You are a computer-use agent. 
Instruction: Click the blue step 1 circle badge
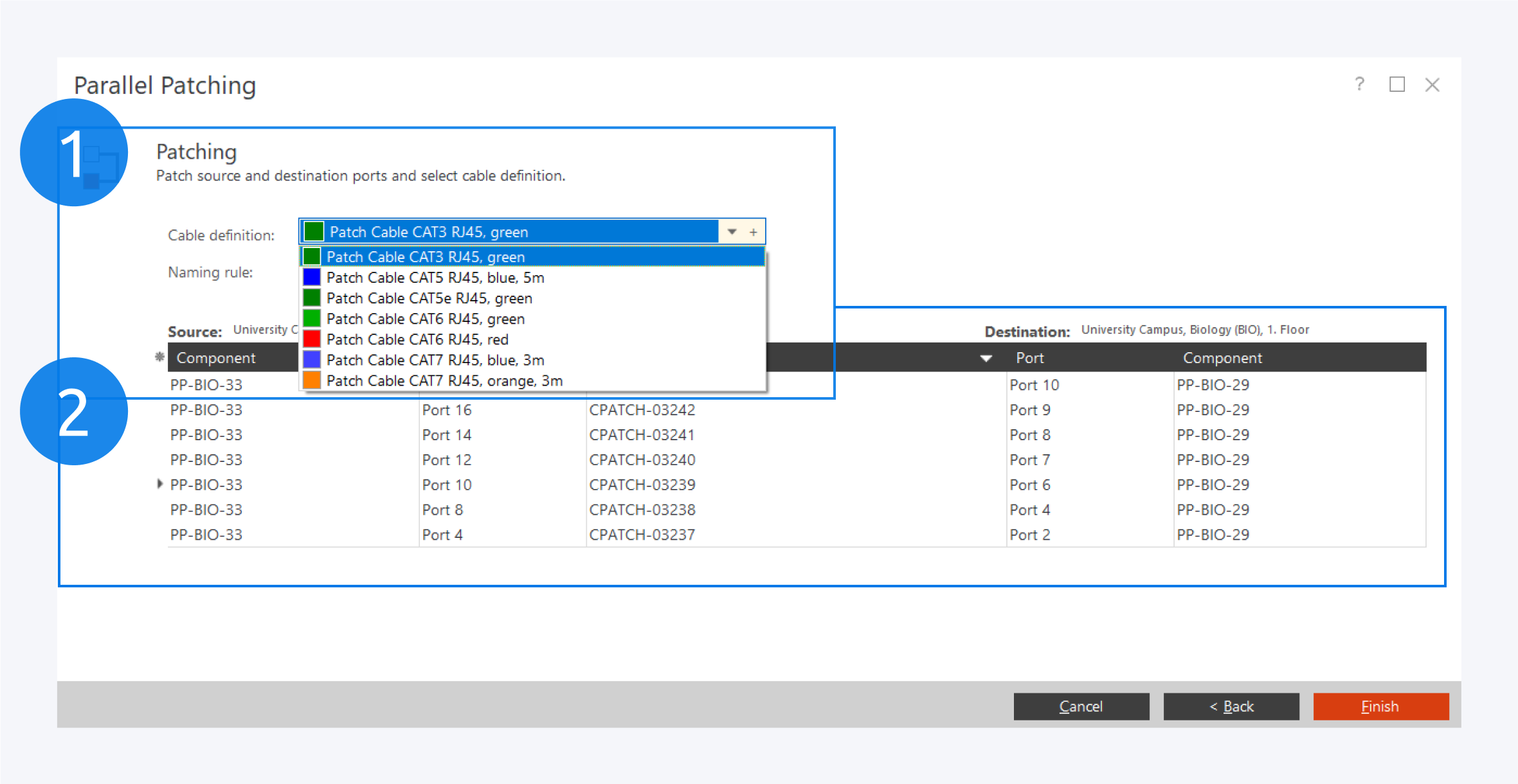click(74, 152)
